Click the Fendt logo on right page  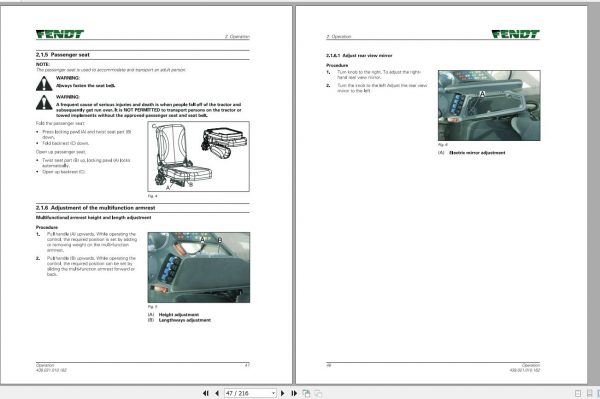(515, 34)
